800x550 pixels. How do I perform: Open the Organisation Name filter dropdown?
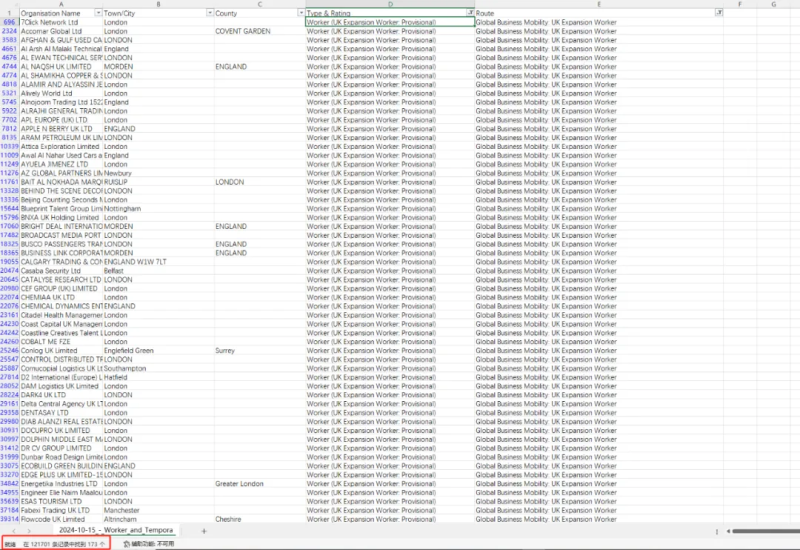pyautogui.click(x=98, y=13)
